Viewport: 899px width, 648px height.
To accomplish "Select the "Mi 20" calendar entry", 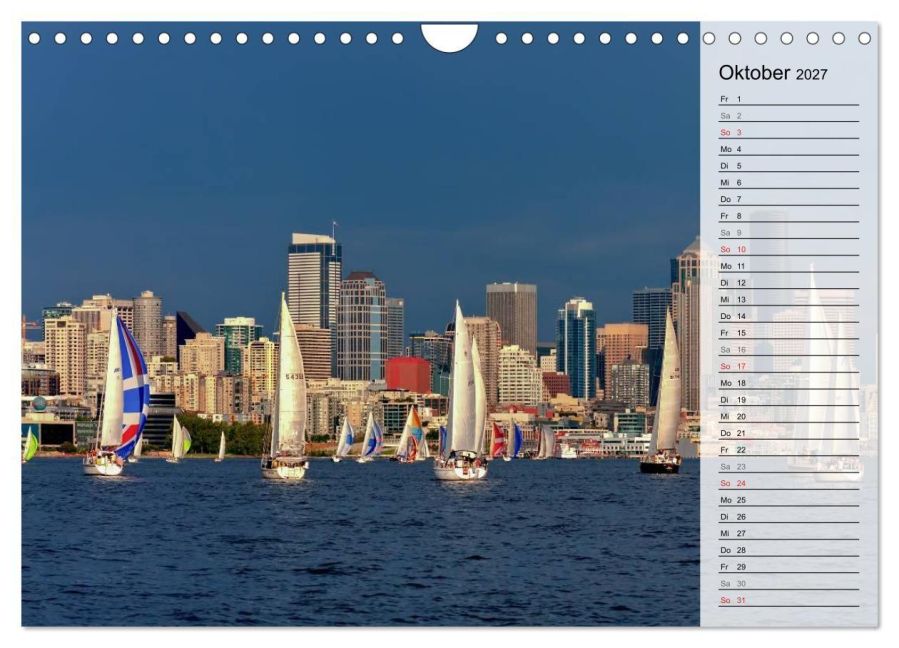I will (789, 416).
